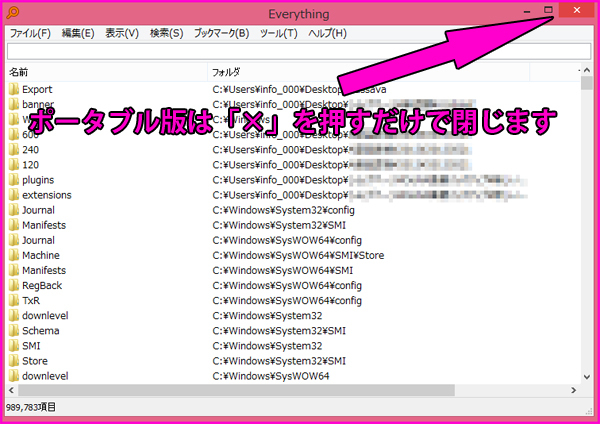The width and height of the screenshot is (600, 424).
Task: Select downlevel row in C:\Windows\SysWOW64
Action: click(293, 376)
